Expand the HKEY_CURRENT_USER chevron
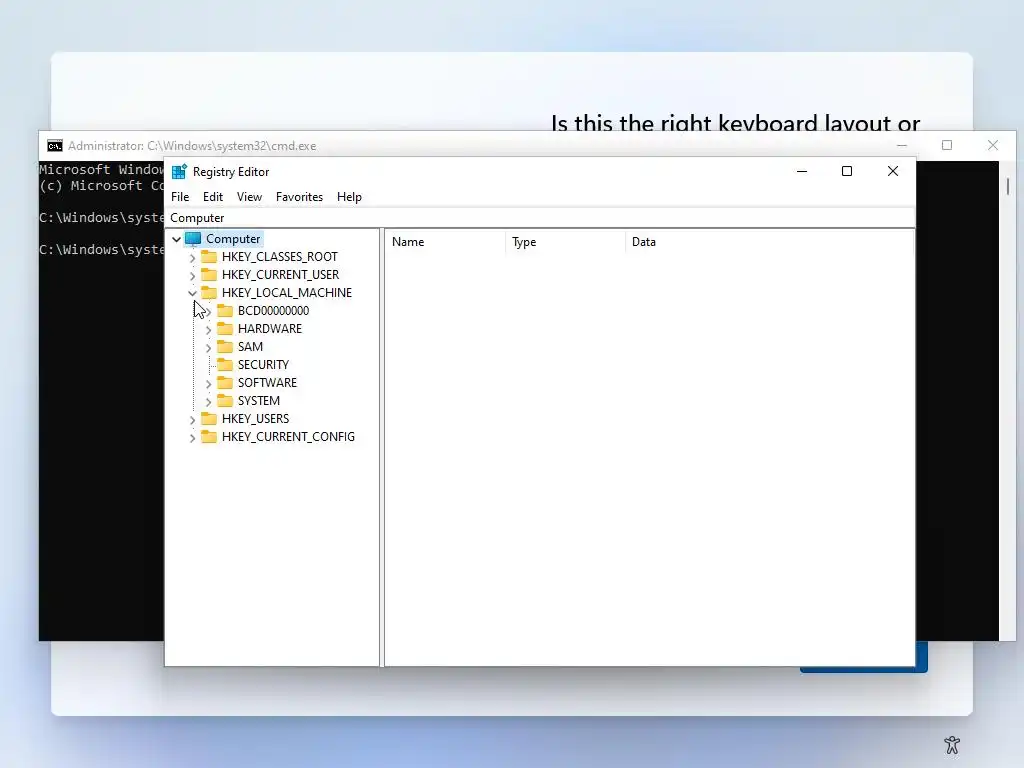 pyautogui.click(x=192, y=276)
